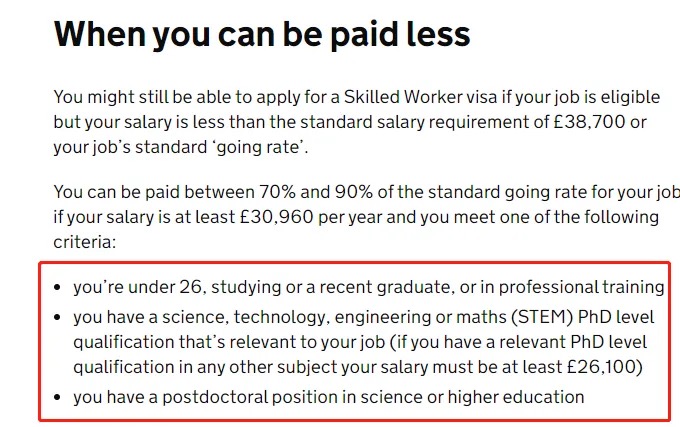Click the words 'Skilled Worker visa'

(420, 97)
